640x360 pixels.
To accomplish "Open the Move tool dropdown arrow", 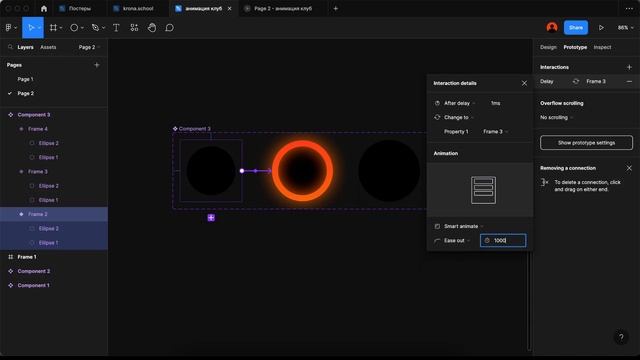I will click(x=39, y=28).
